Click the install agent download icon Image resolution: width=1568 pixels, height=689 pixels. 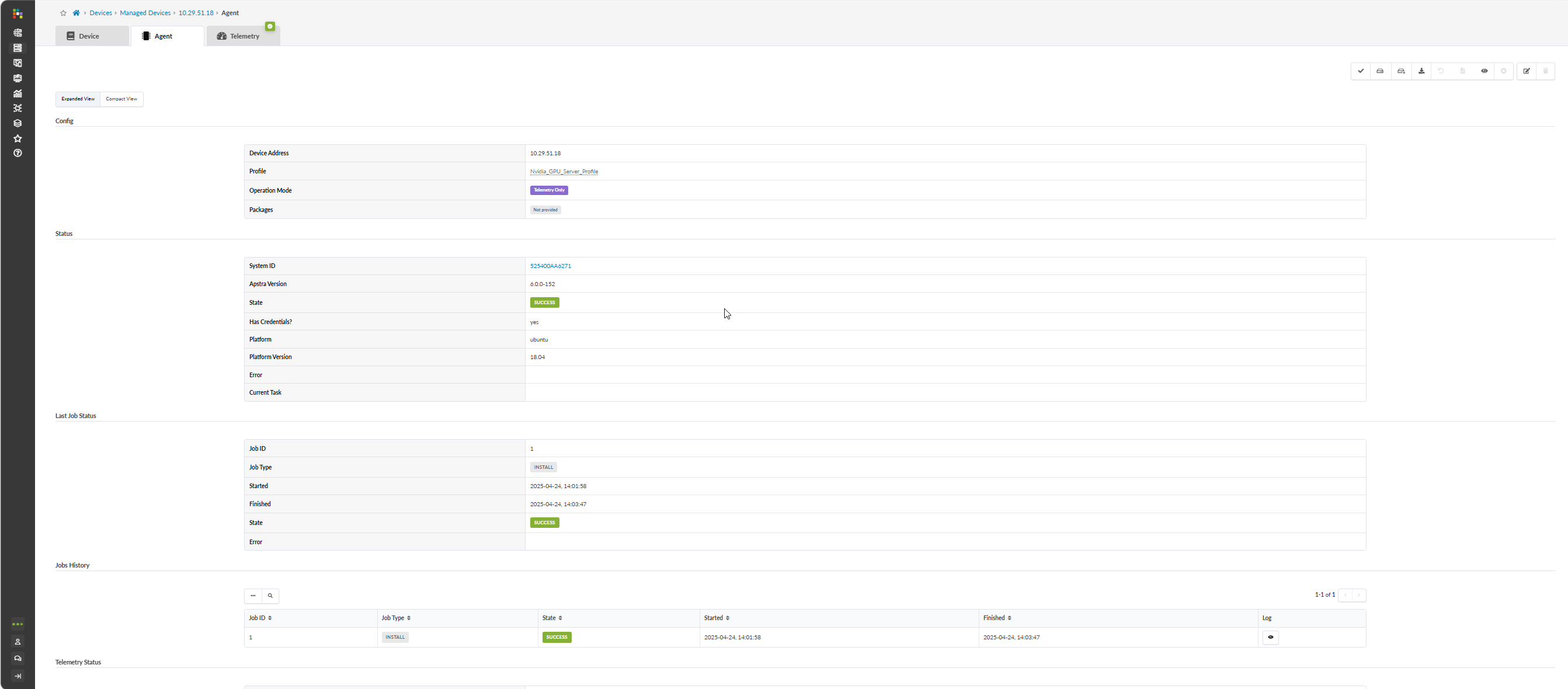1421,71
